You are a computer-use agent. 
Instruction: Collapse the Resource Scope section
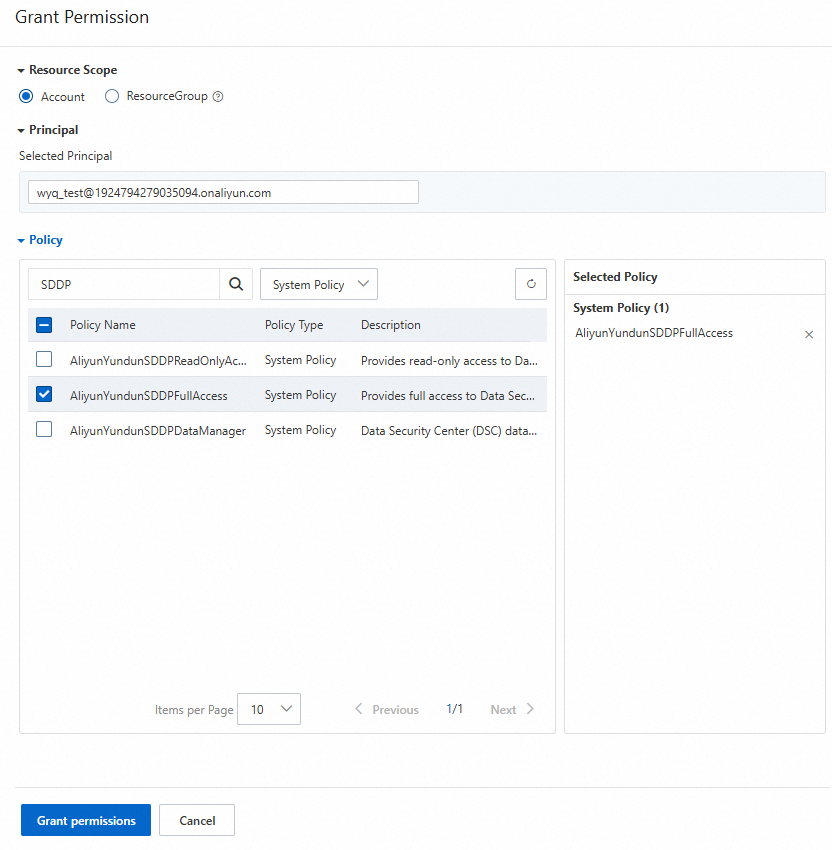(67, 70)
